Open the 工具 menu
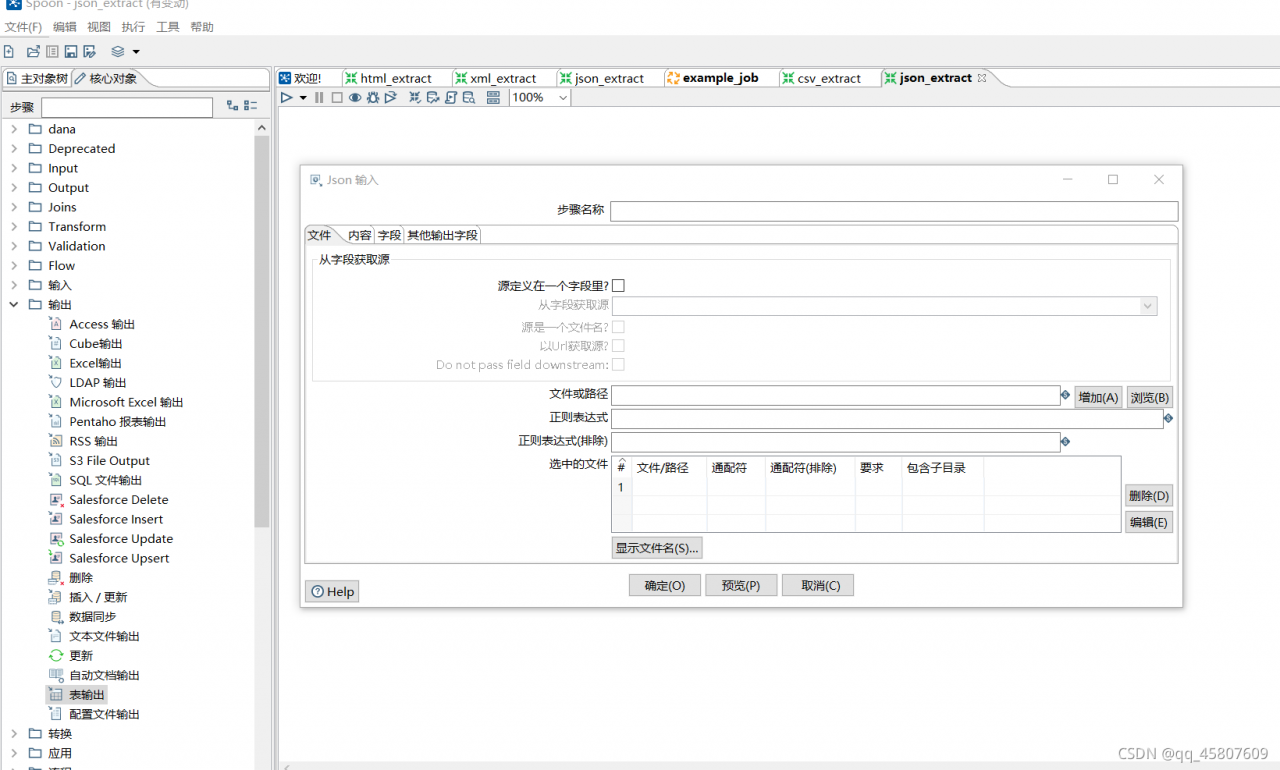Image resolution: width=1280 pixels, height=770 pixels. click(168, 27)
